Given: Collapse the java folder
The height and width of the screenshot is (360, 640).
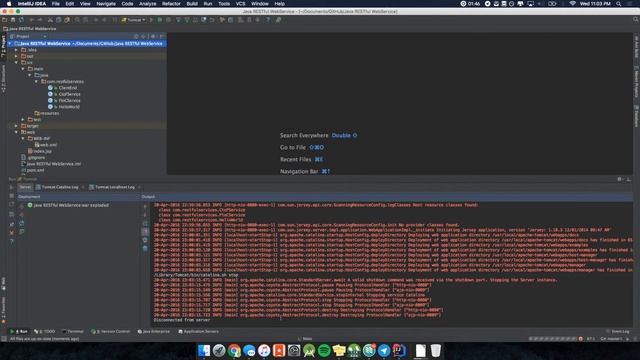Looking at the screenshot, I should [x=29, y=75].
